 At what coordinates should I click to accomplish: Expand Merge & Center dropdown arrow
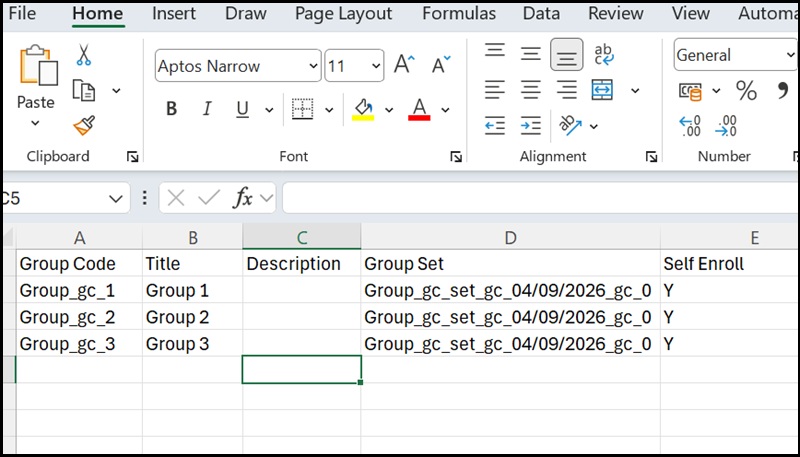click(x=635, y=91)
